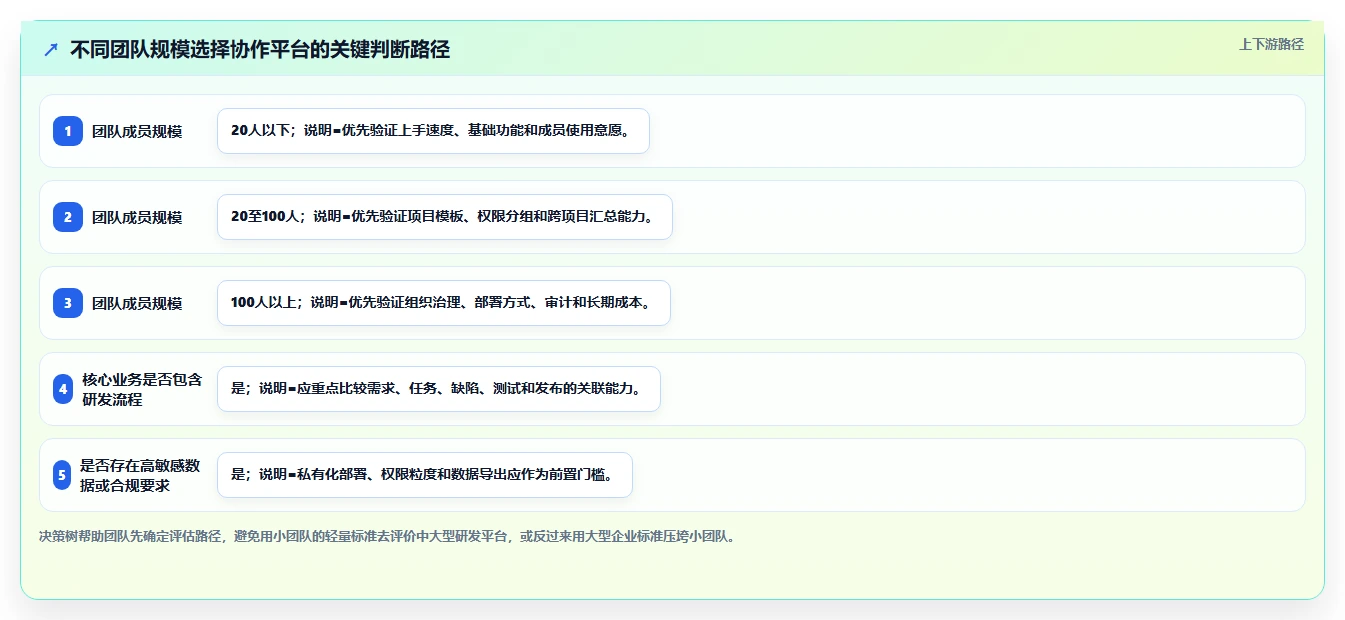Click the 上下游路径 label

[1271, 44]
